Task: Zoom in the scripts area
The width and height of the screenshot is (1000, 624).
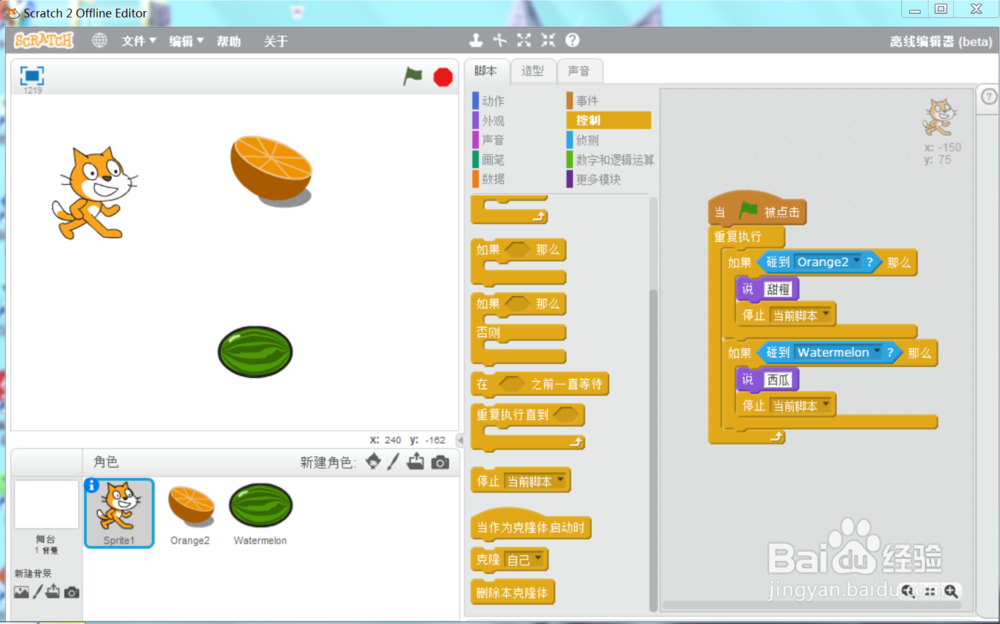Action: [x=951, y=591]
